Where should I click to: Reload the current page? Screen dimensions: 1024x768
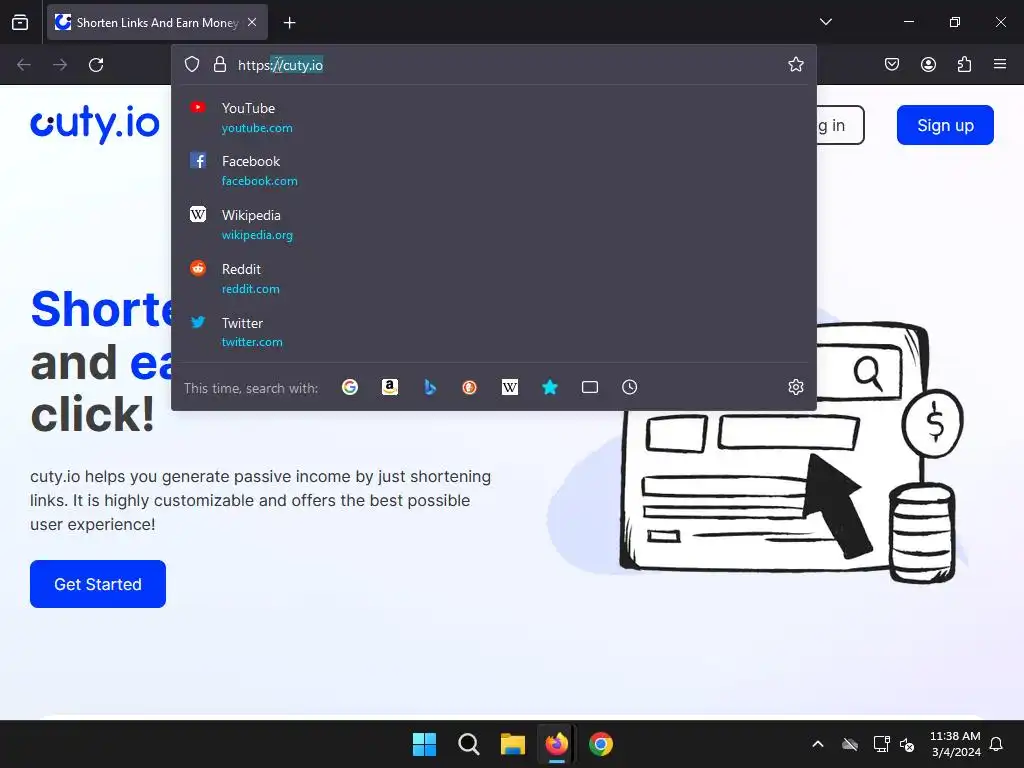pyautogui.click(x=96, y=65)
